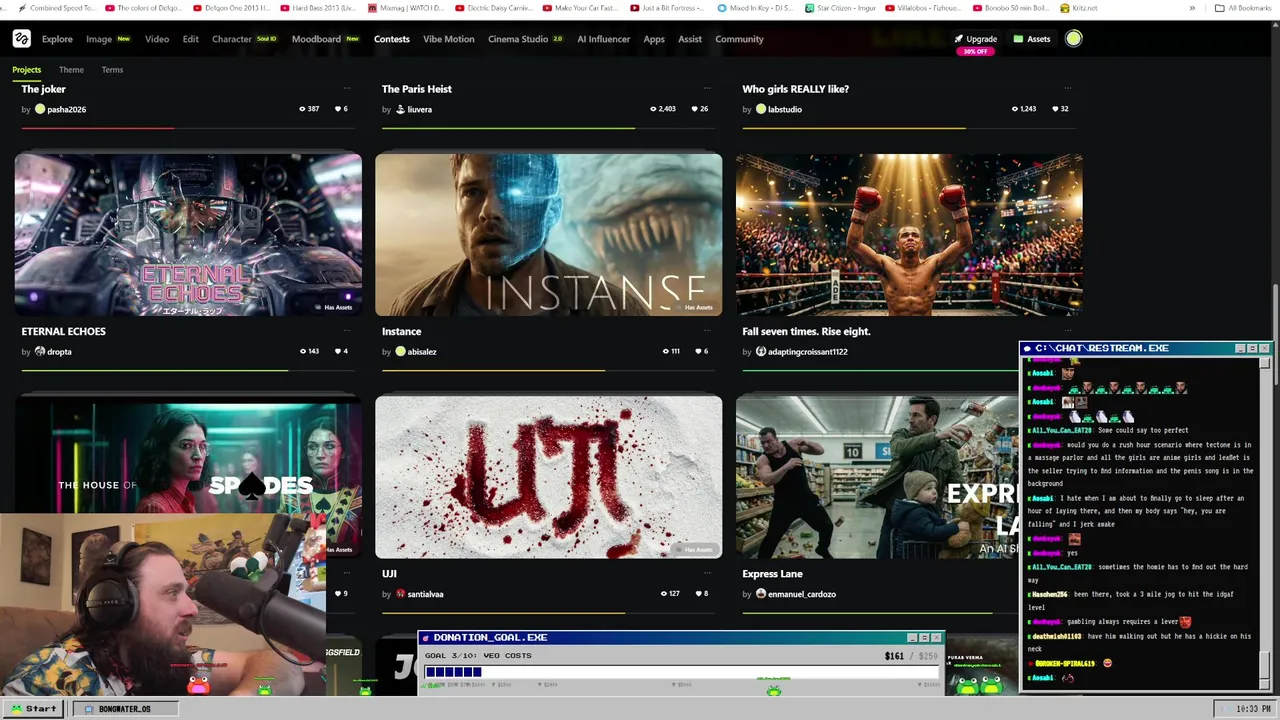The height and width of the screenshot is (720, 1280).
Task: Open the Express Lane thumbnail
Action: click(876, 477)
